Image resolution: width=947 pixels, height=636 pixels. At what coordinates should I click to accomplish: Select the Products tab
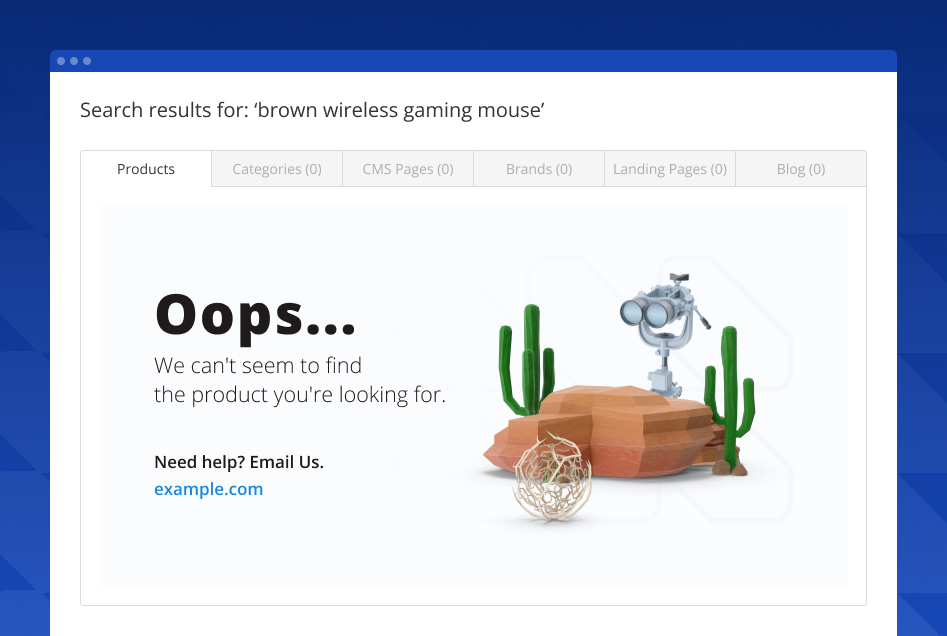tap(146, 169)
